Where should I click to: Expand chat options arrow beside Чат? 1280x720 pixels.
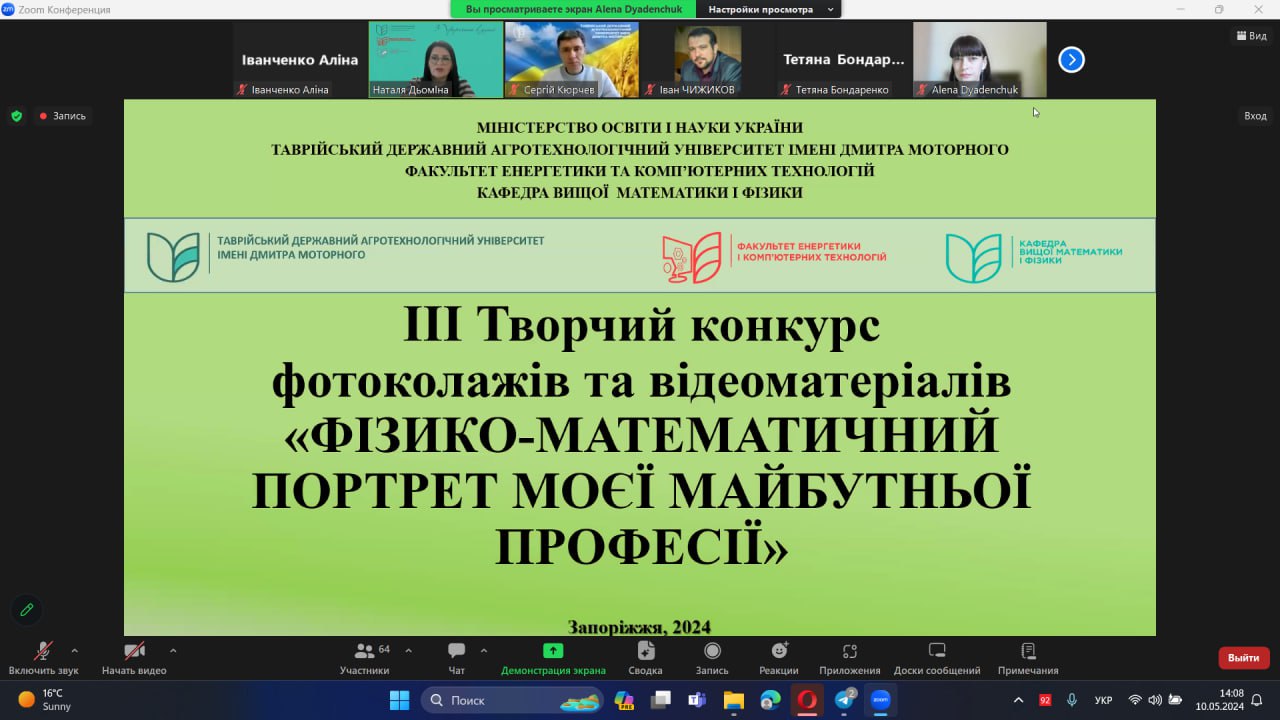coord(484,650)
